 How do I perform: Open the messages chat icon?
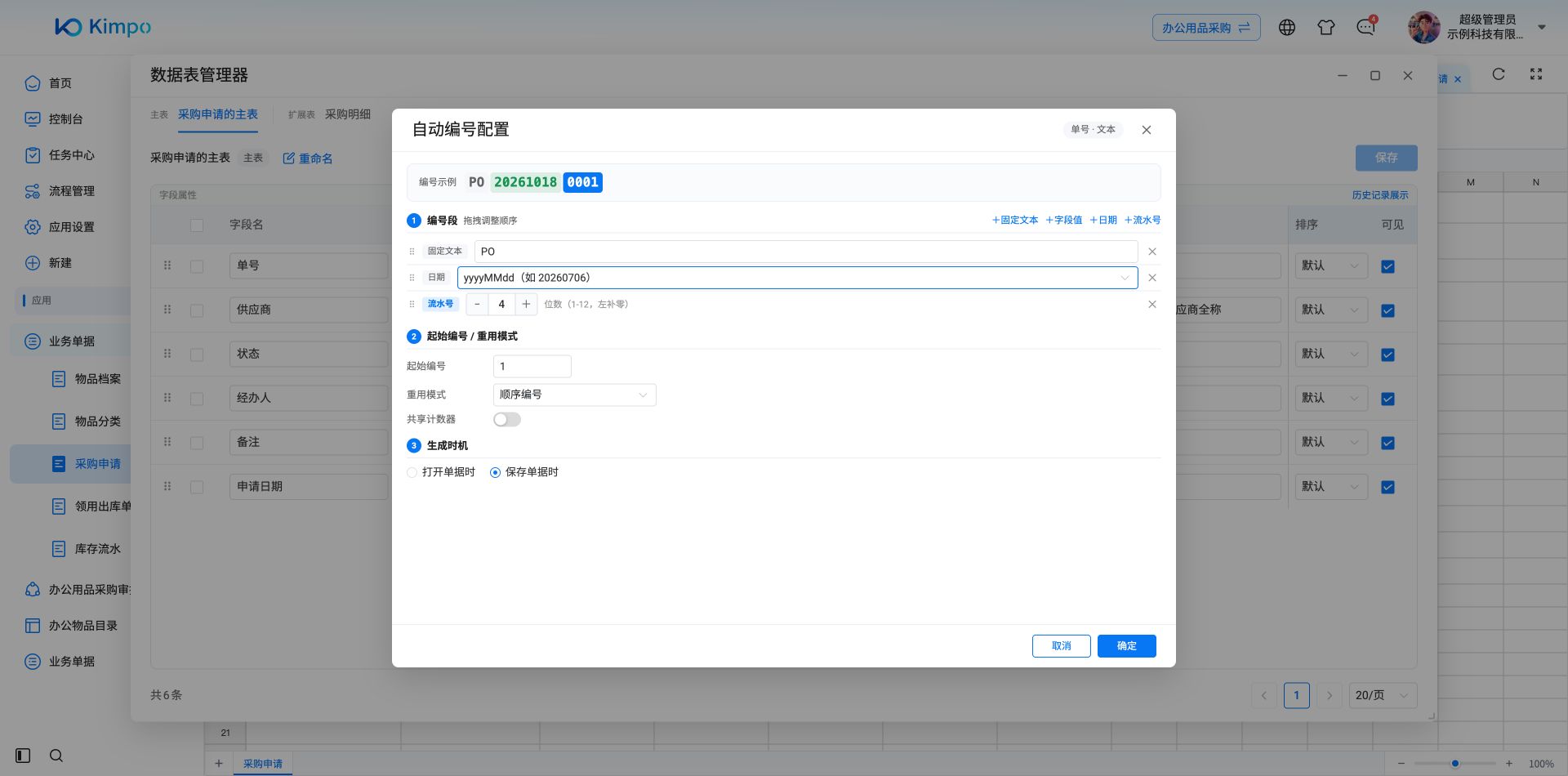point(1365,28)
